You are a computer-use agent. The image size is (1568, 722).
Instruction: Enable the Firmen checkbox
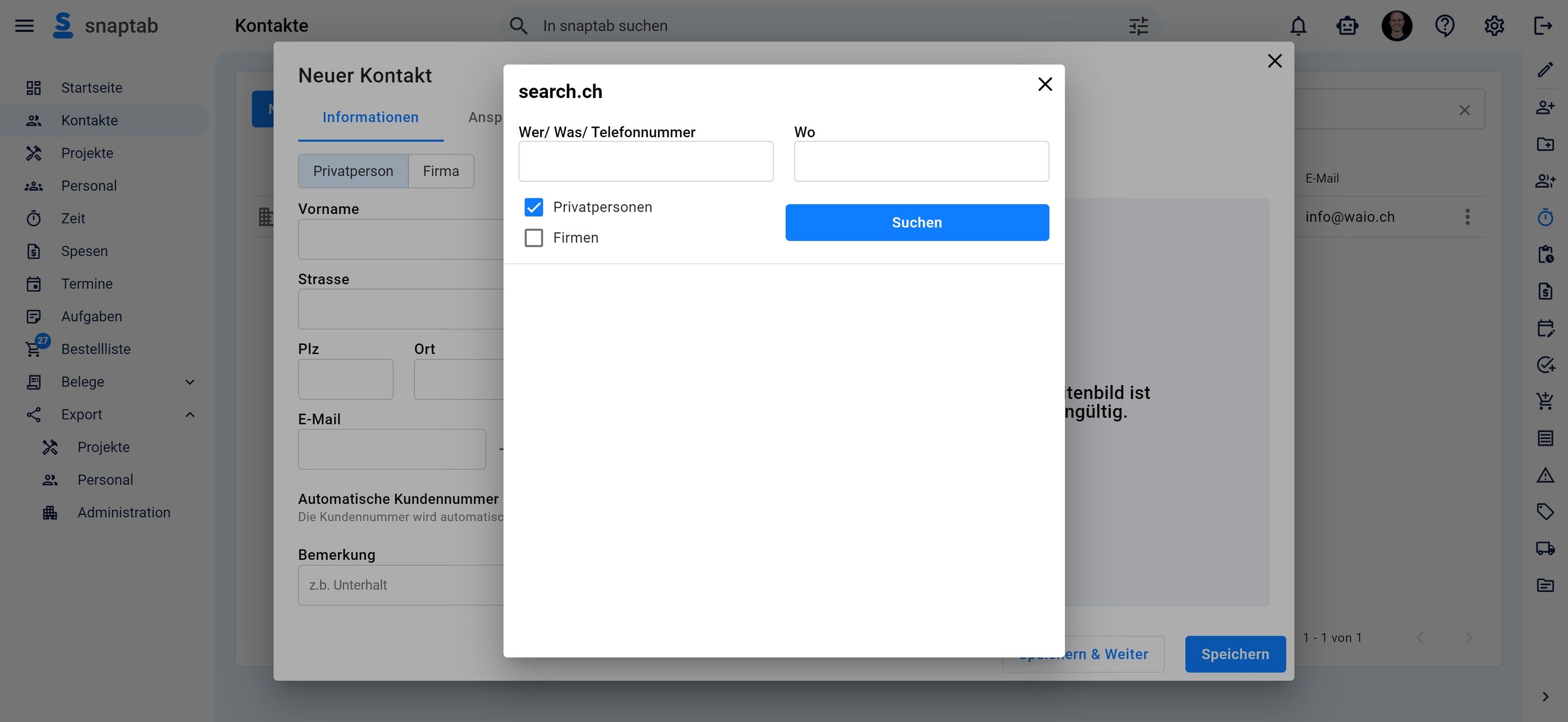pos(534,237)
